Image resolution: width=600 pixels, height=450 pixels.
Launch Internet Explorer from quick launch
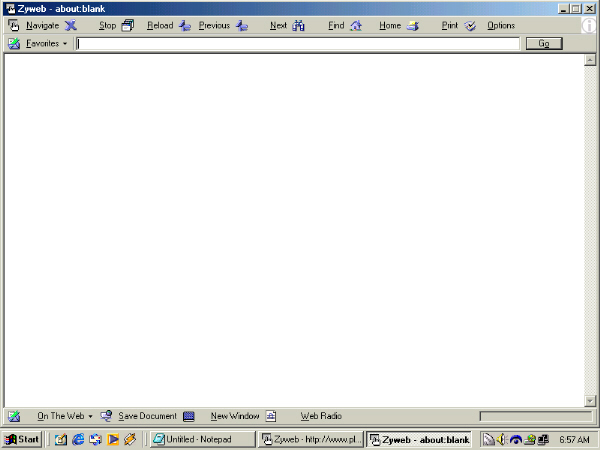(x=78, y=439)
